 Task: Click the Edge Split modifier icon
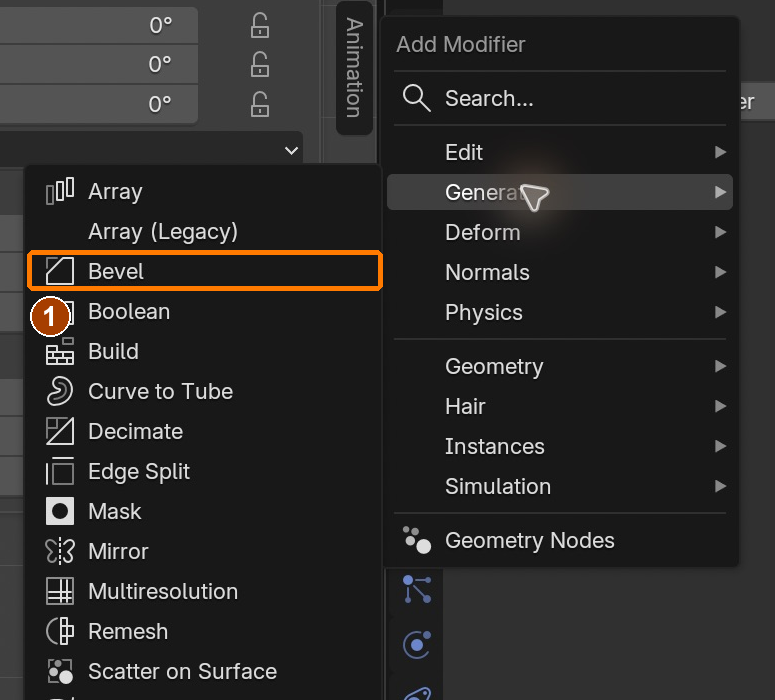click(60, 471)
